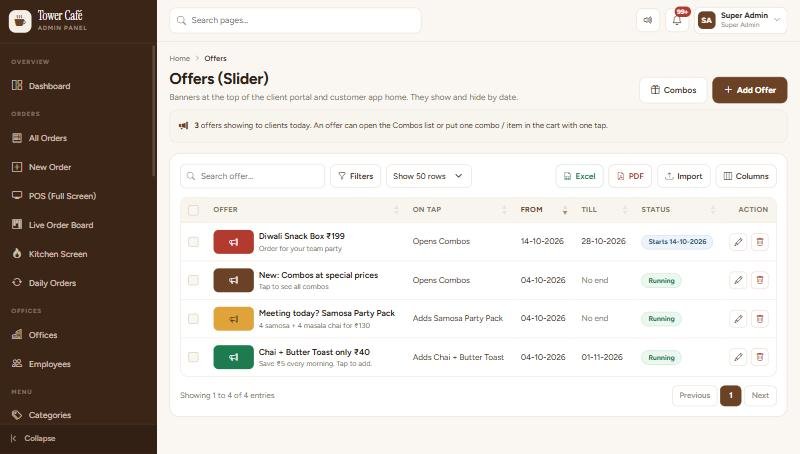Viewport: 800px width, 454px height.
Task: Click the Import button
Action: pos(684,176)
